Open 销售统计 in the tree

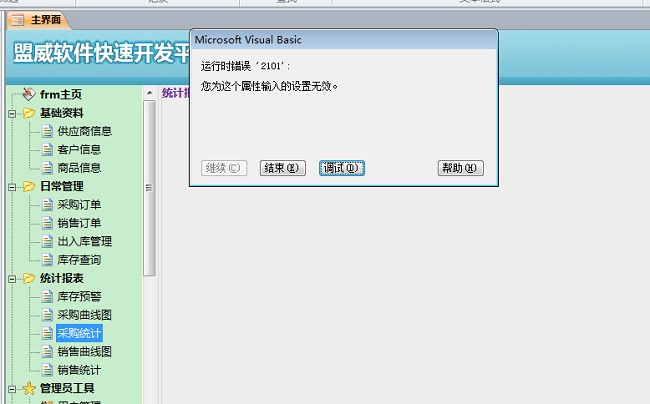pyautogui.click(x=79, y=370)
